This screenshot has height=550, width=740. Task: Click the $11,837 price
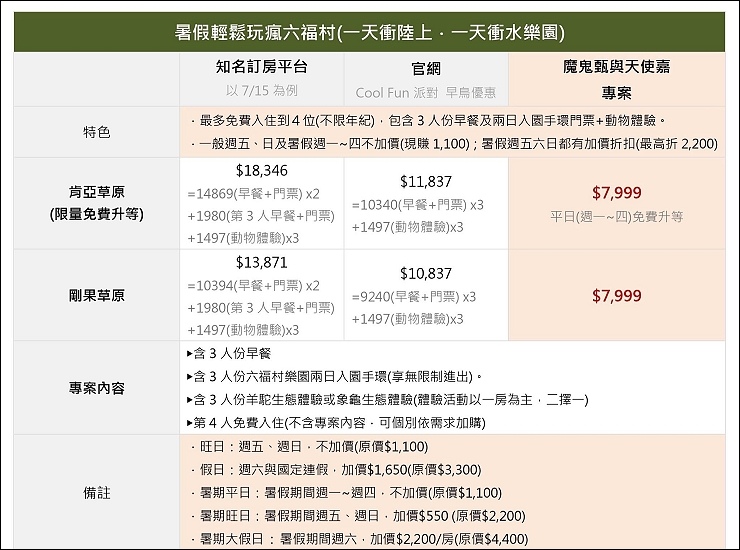click(x=426, y=181)
